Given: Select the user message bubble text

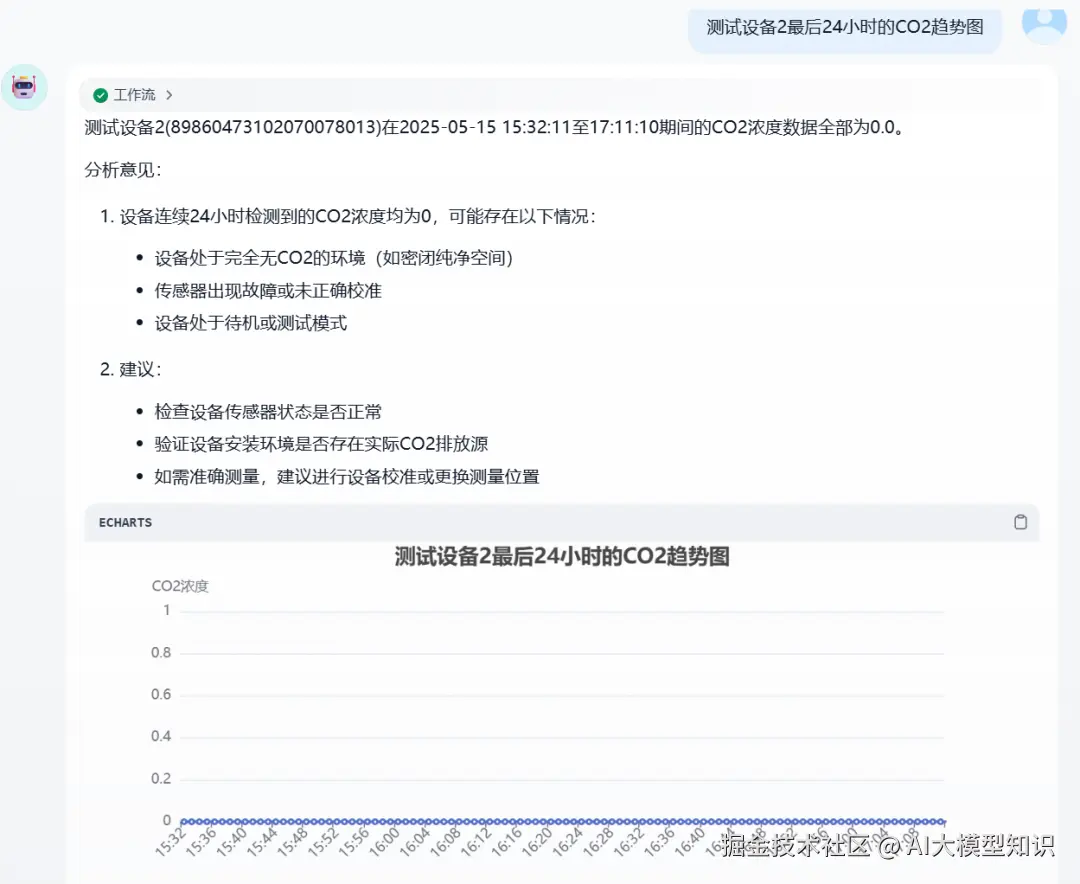Looking at the screenshot, I should click(x=844, y=28).
